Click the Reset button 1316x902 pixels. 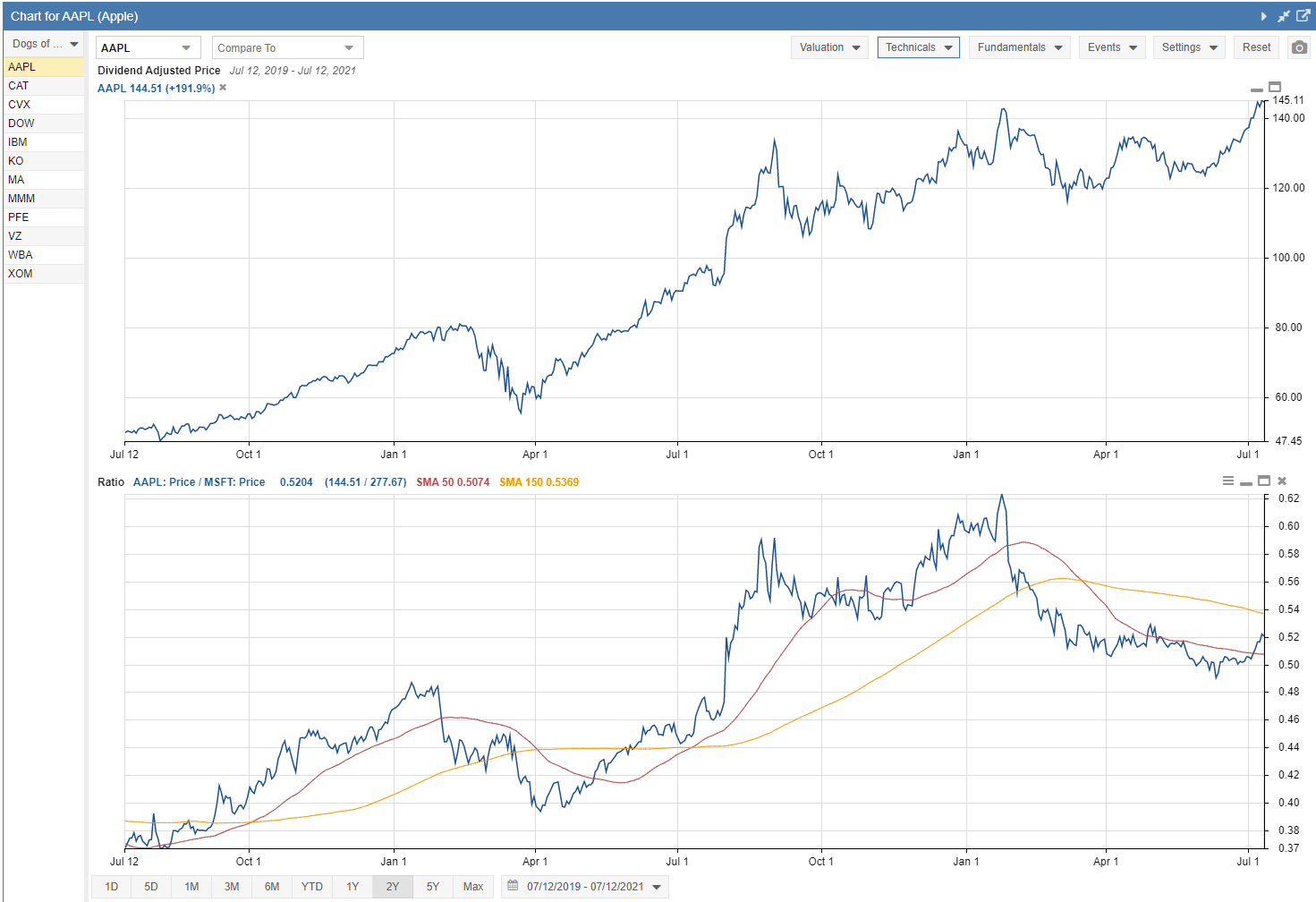pyautogui.click(x=1256, y=47)
